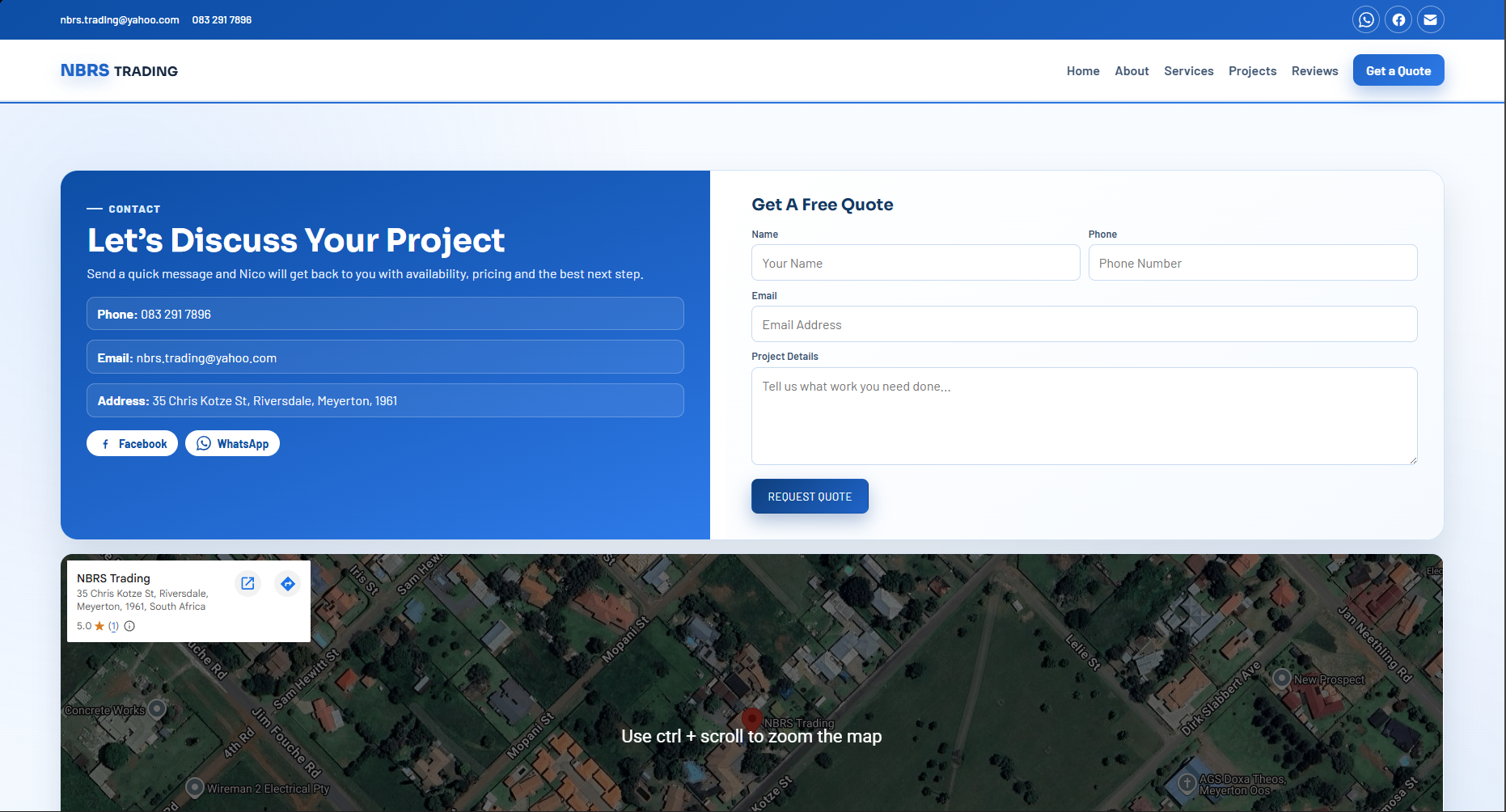This screenshot has height=812, width=1506.
Task: Click the 'NBRS Trading' title in map card
Action: (x=113, y=578)
